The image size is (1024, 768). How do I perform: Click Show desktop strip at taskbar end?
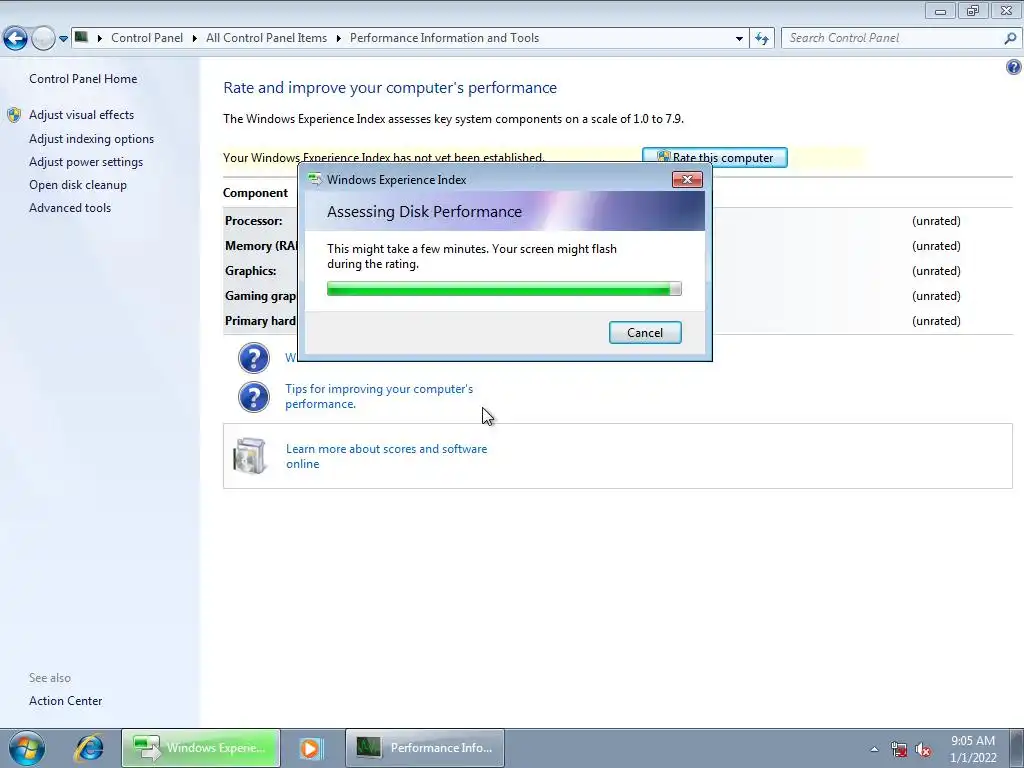tap(1017, 748)
